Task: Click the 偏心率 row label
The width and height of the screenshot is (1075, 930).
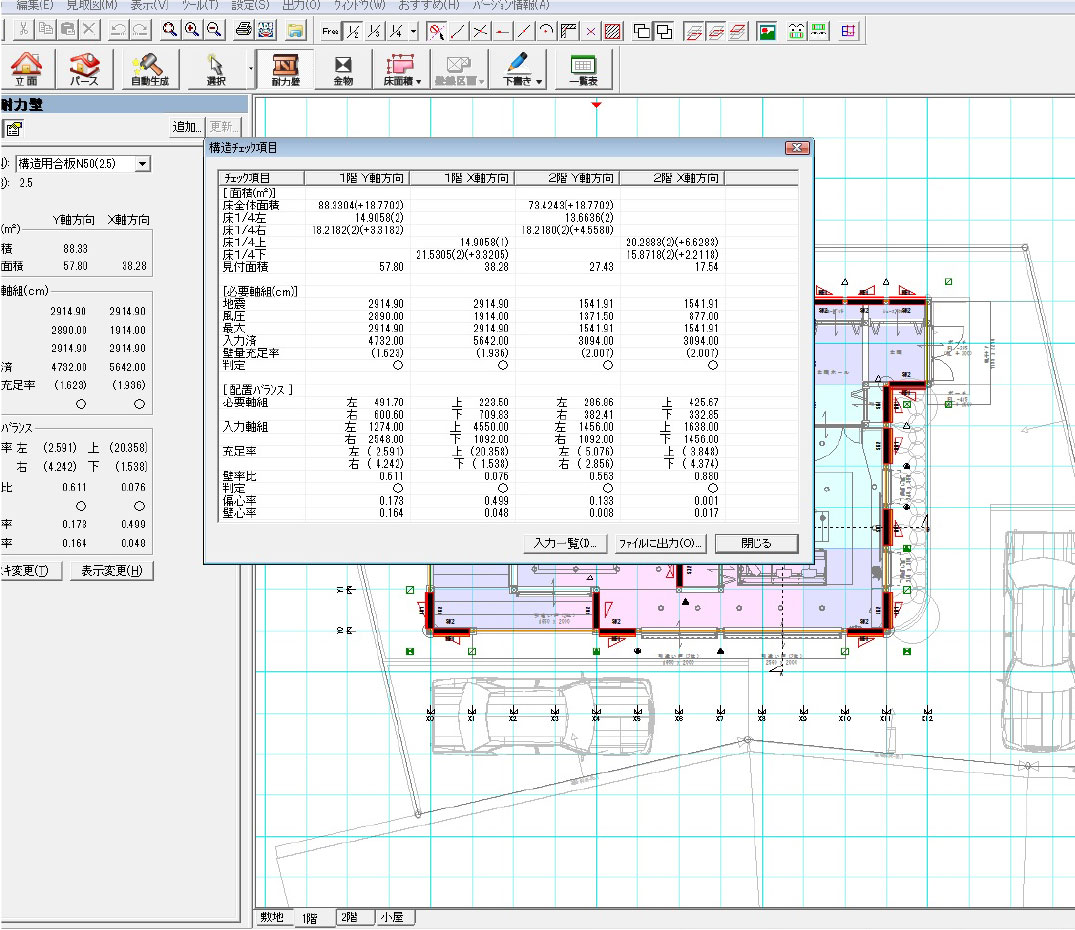Action: click(239, 501)
